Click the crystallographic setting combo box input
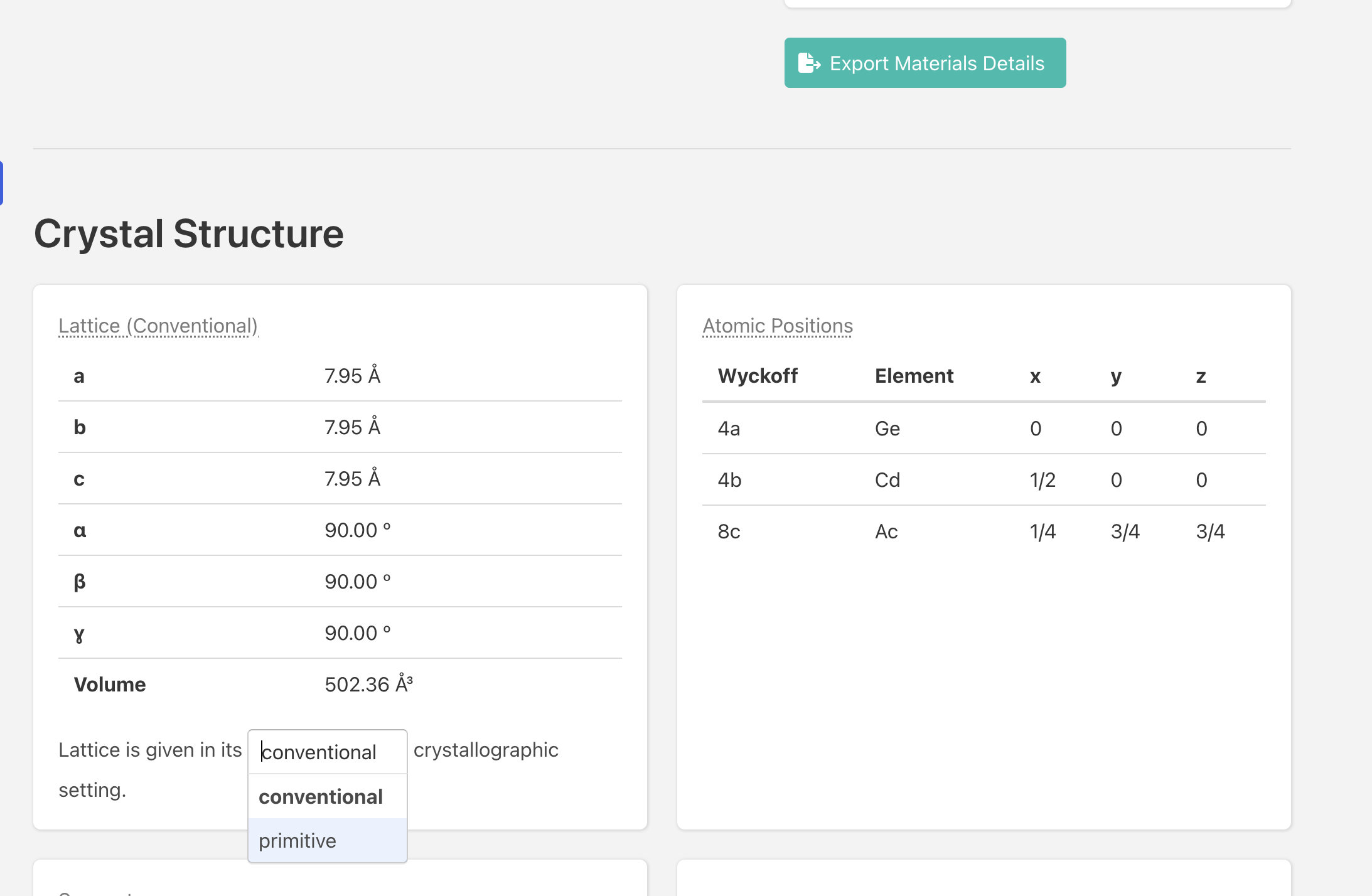This screenshot has height=896, width=1372. [327, 752]
